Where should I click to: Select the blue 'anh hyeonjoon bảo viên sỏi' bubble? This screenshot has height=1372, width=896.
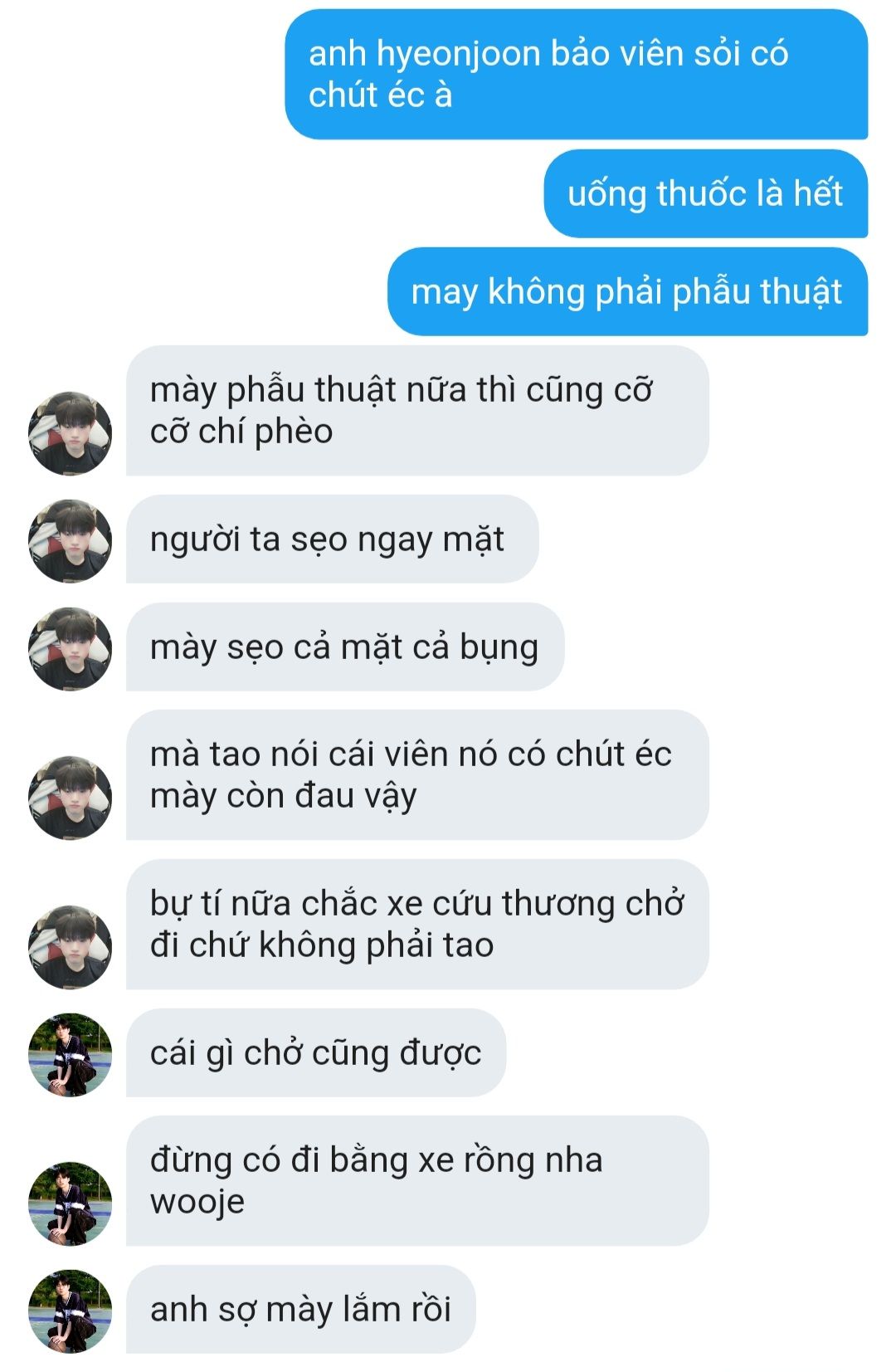(577, 75)
